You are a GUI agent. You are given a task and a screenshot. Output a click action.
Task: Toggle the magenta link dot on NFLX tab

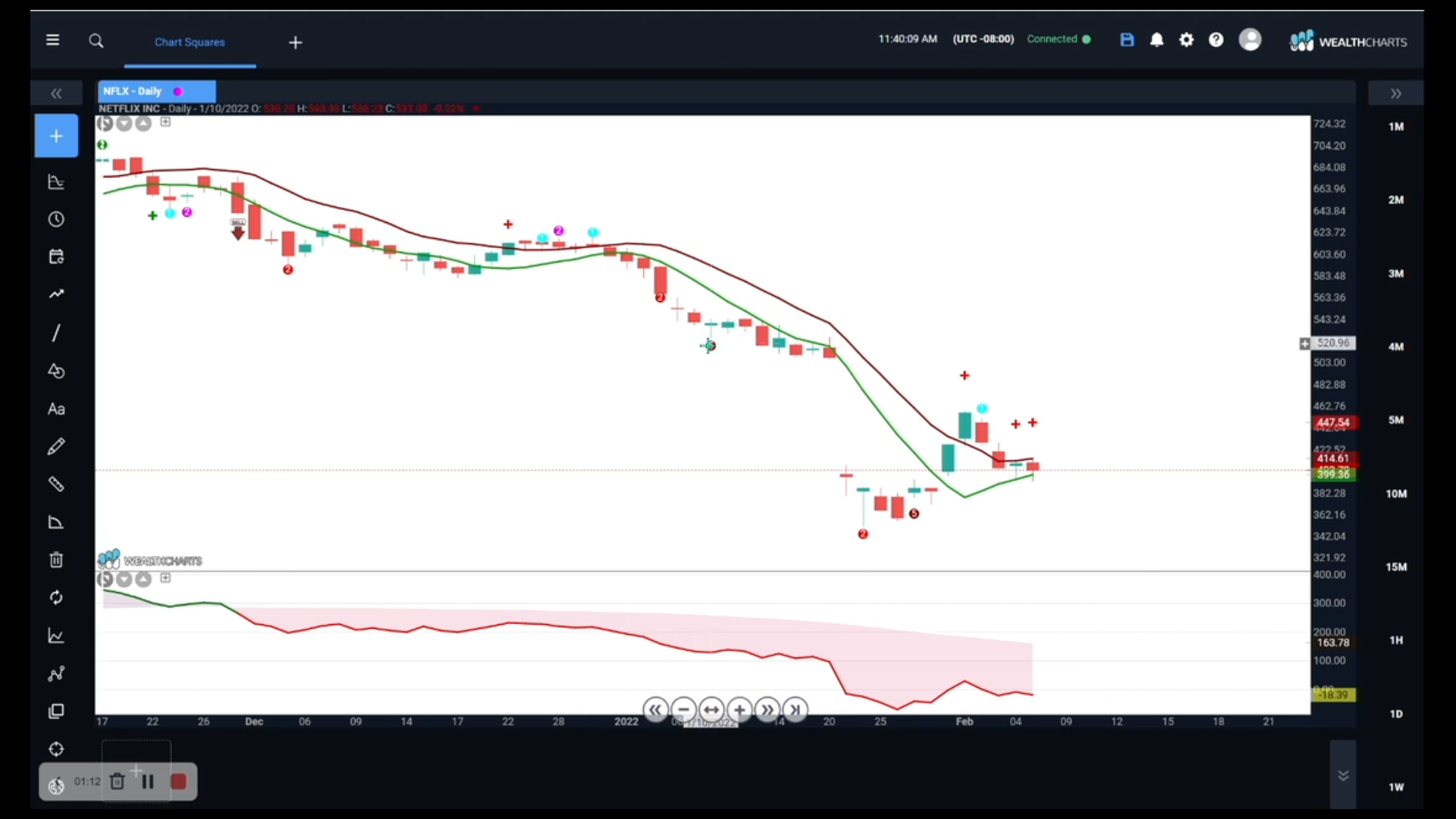pos(177,91)
